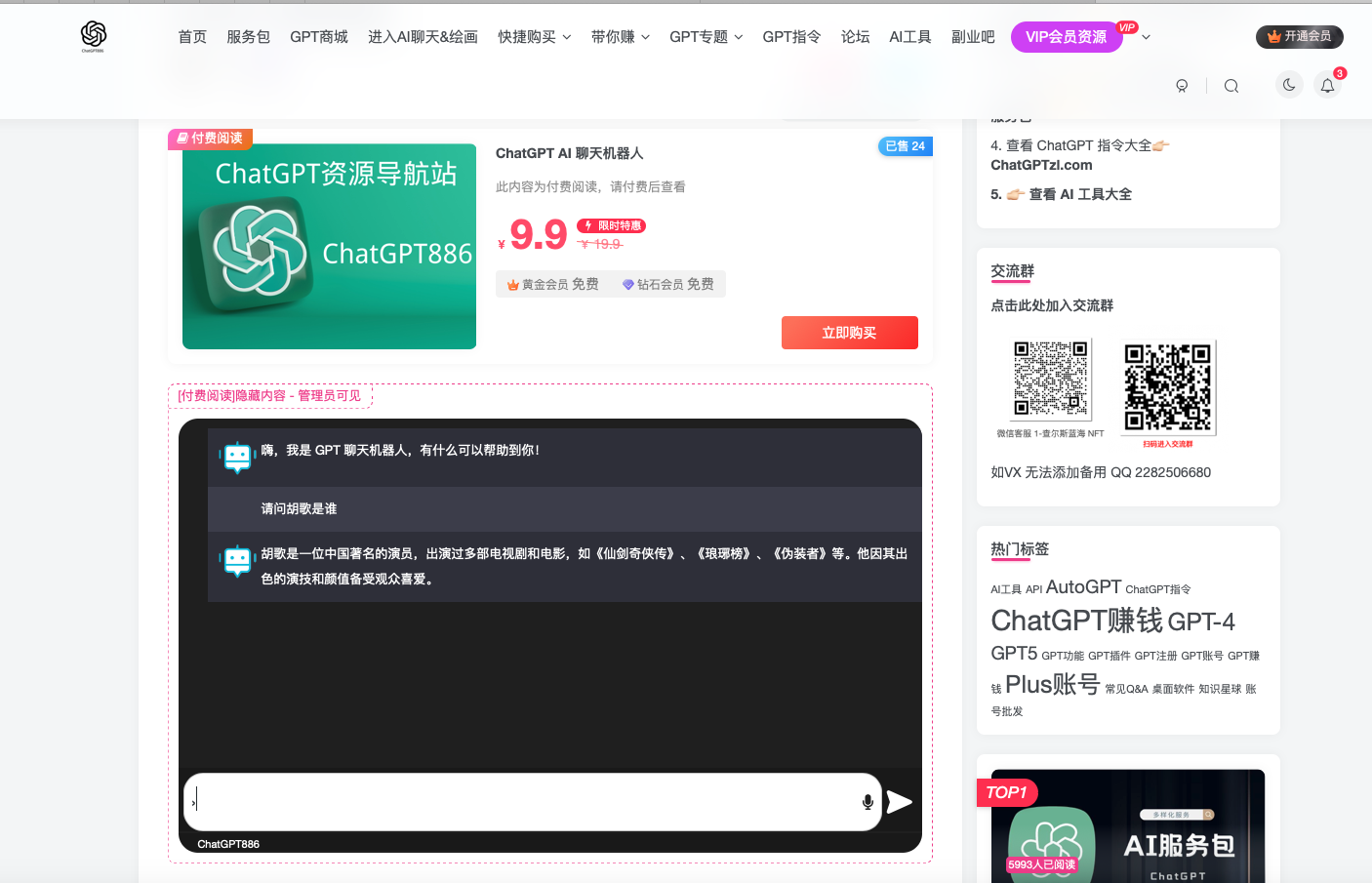Open the search magnifier icon
Viewport: 1372px width, 883px height.
tap(1231, 85)
